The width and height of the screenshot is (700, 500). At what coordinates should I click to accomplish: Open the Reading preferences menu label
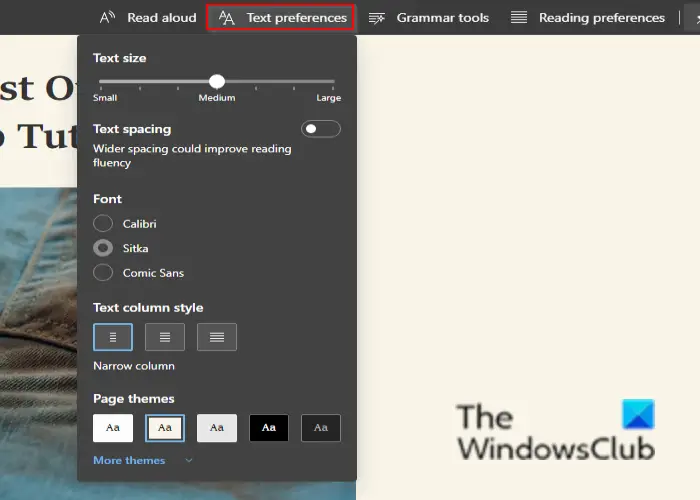click(602, 17)
